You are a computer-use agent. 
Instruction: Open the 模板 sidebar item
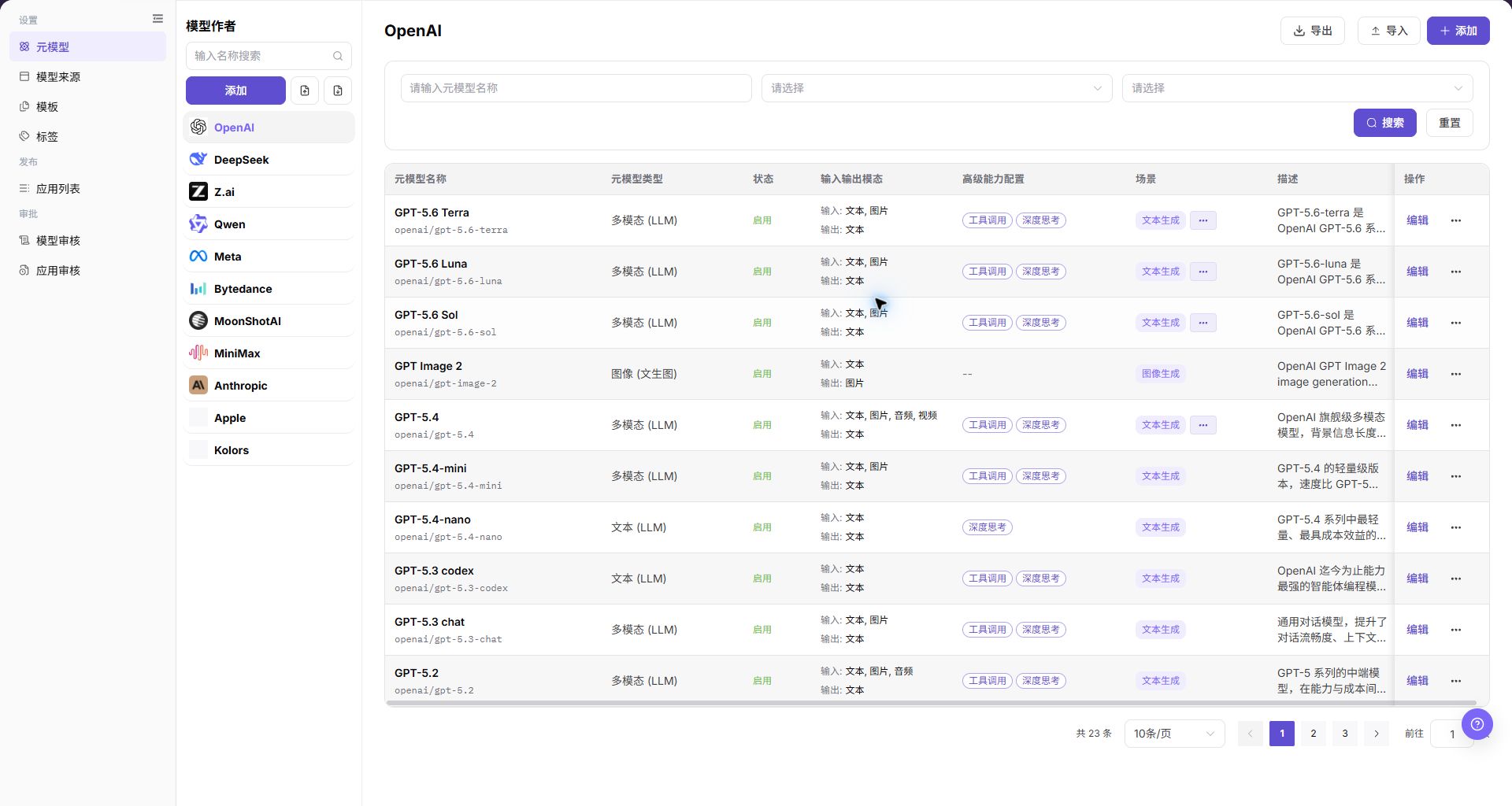(x=87, y=107)
